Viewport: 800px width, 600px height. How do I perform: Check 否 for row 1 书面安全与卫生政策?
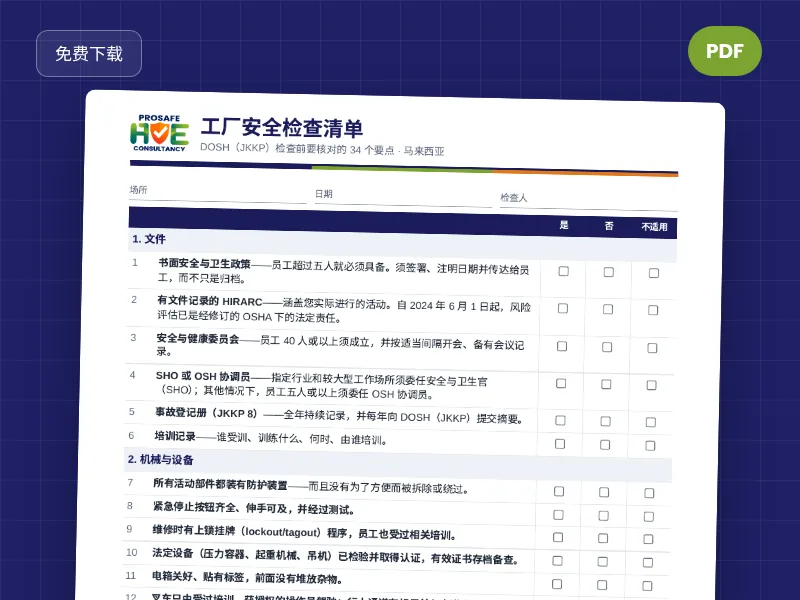pos(609,272)
